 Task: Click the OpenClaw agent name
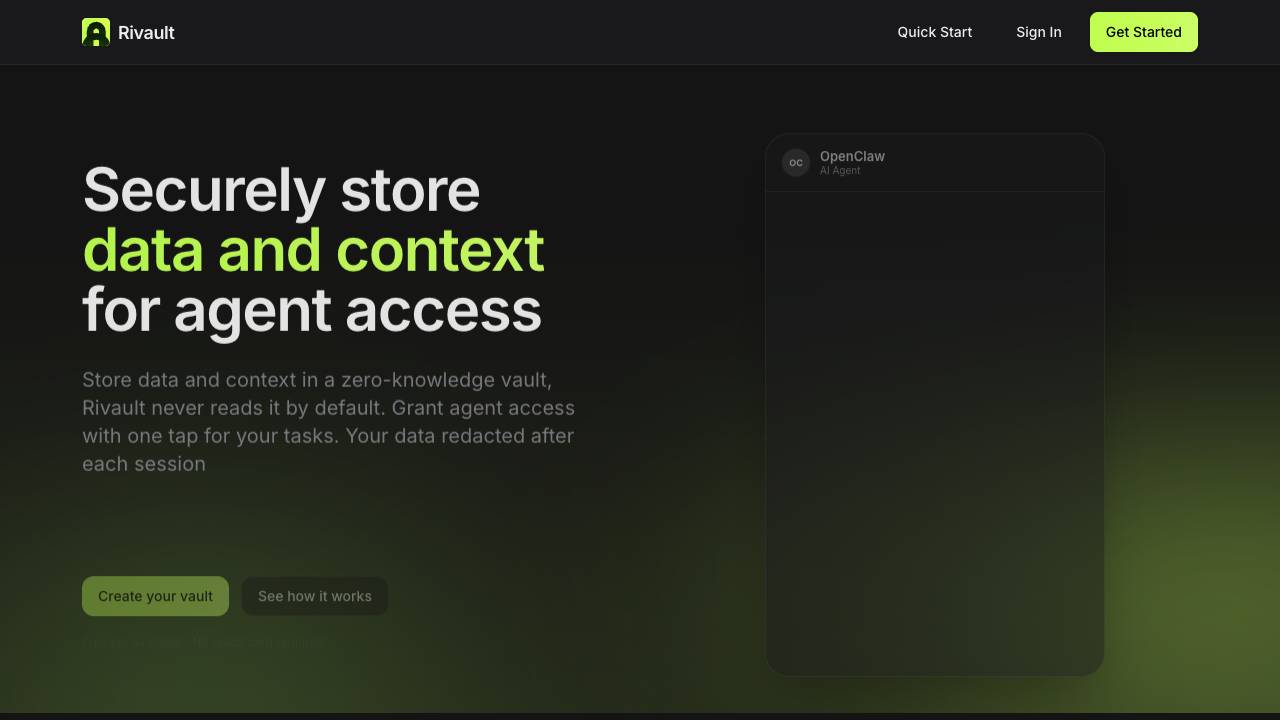click(852, 156)
